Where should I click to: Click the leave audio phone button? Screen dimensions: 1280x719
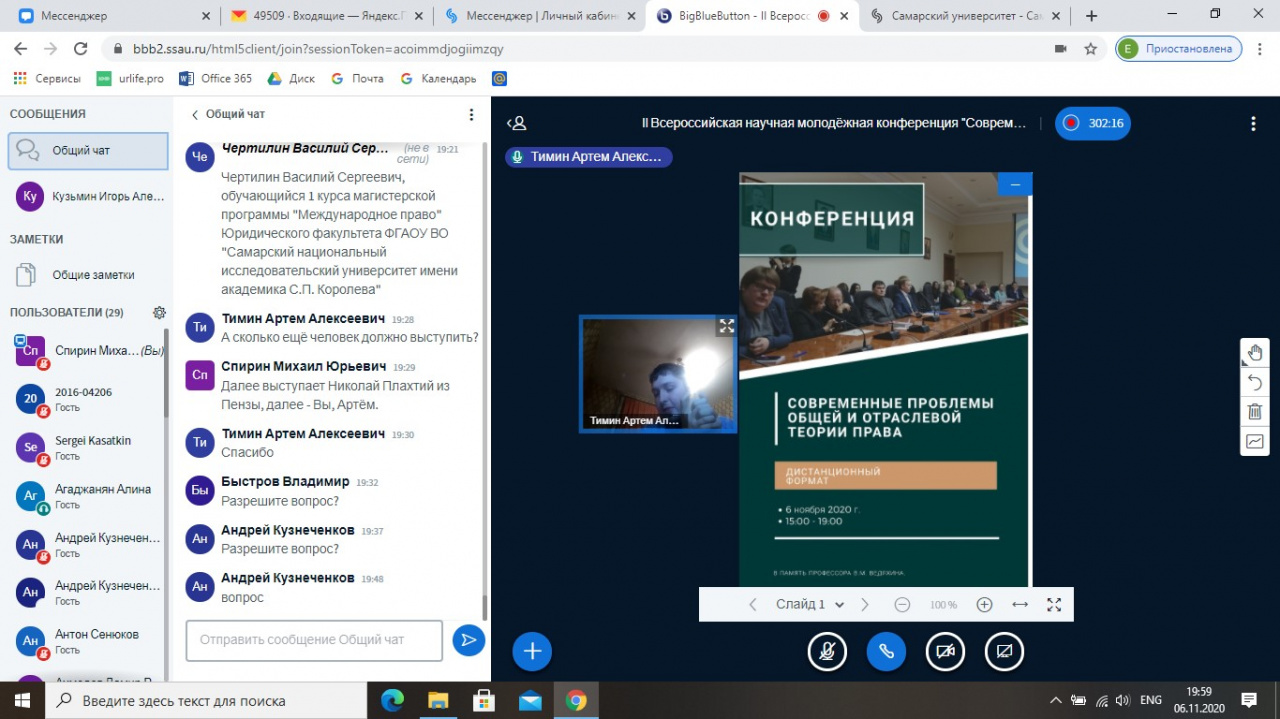[x=886, y=652]
